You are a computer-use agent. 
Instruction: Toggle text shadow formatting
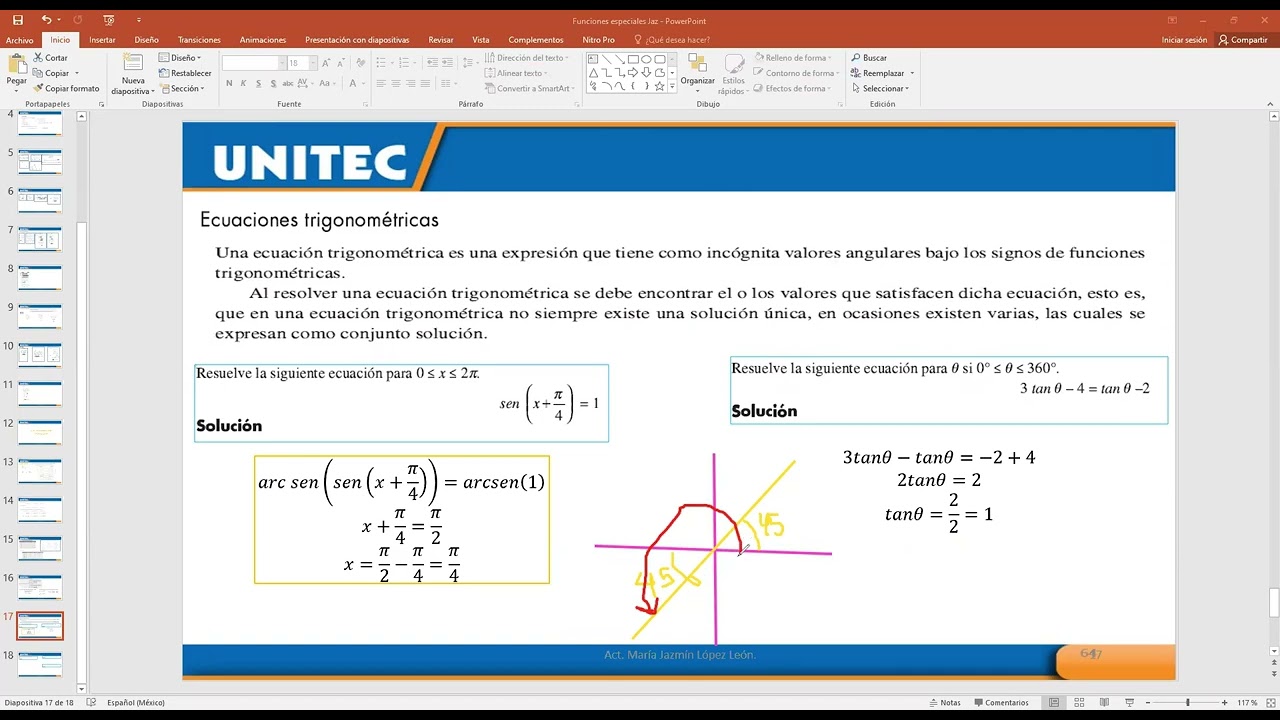click(x=273, y=83)
